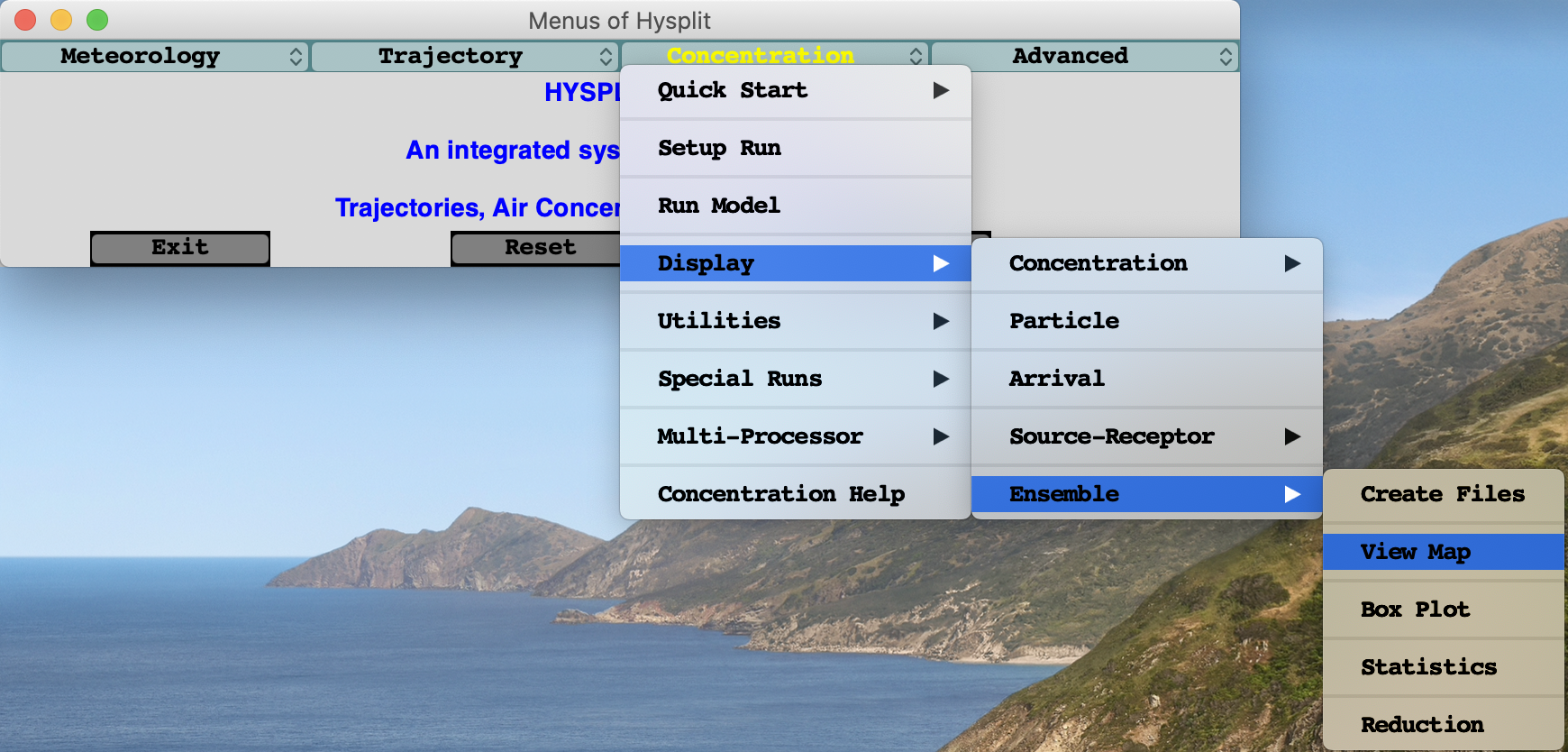Click the Exit button

[x=180, y=248]
